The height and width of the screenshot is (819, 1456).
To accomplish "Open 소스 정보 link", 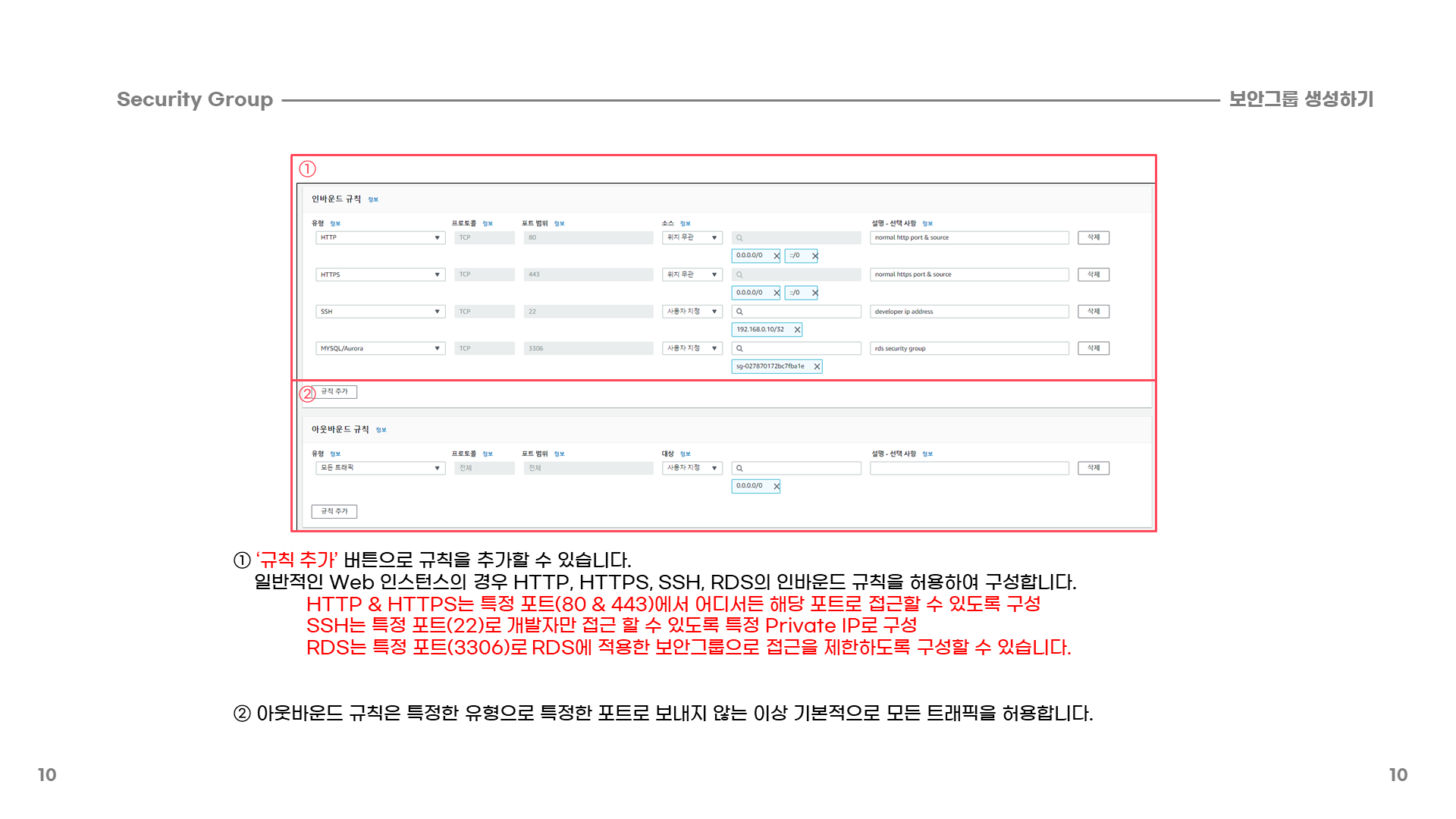I will (686, 224).
